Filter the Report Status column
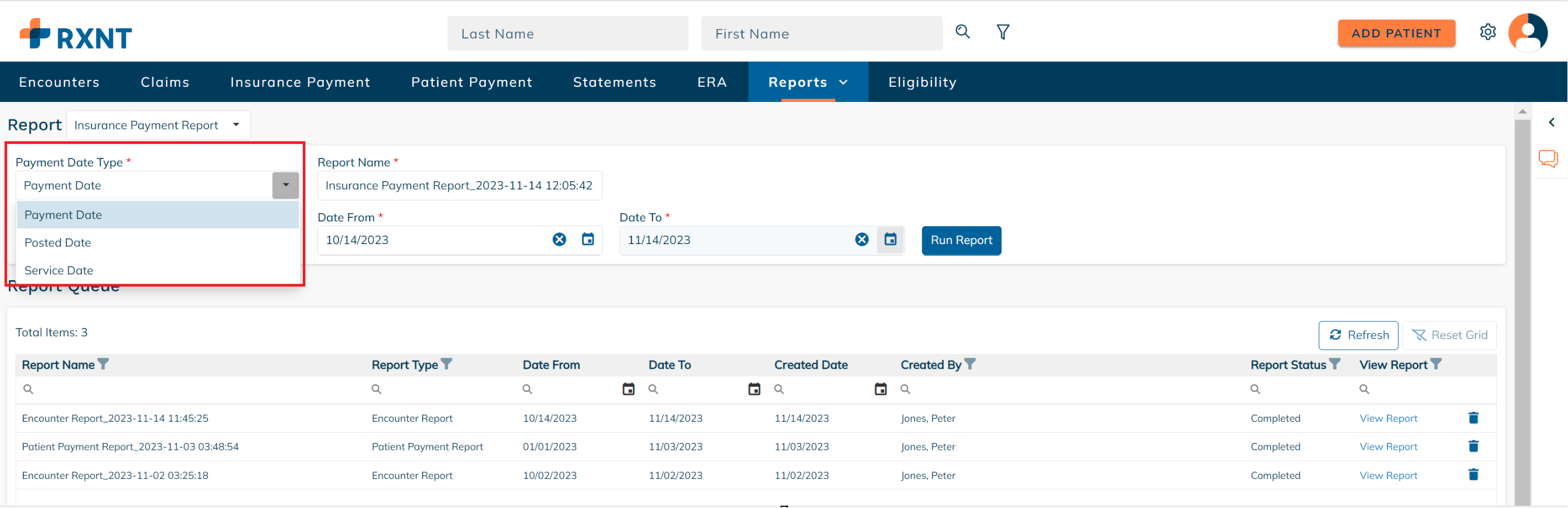This screenshot has width=1568, height=508. 1334,364
